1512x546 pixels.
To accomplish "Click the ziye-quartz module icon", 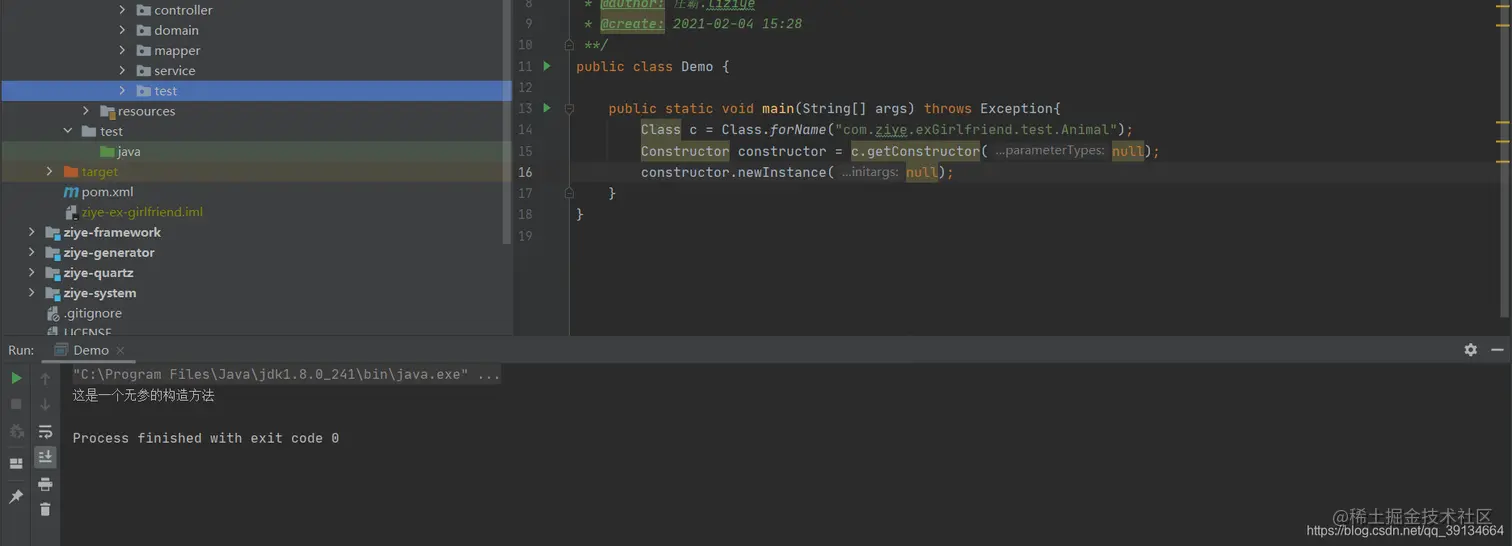I will (x=53, y=273).
